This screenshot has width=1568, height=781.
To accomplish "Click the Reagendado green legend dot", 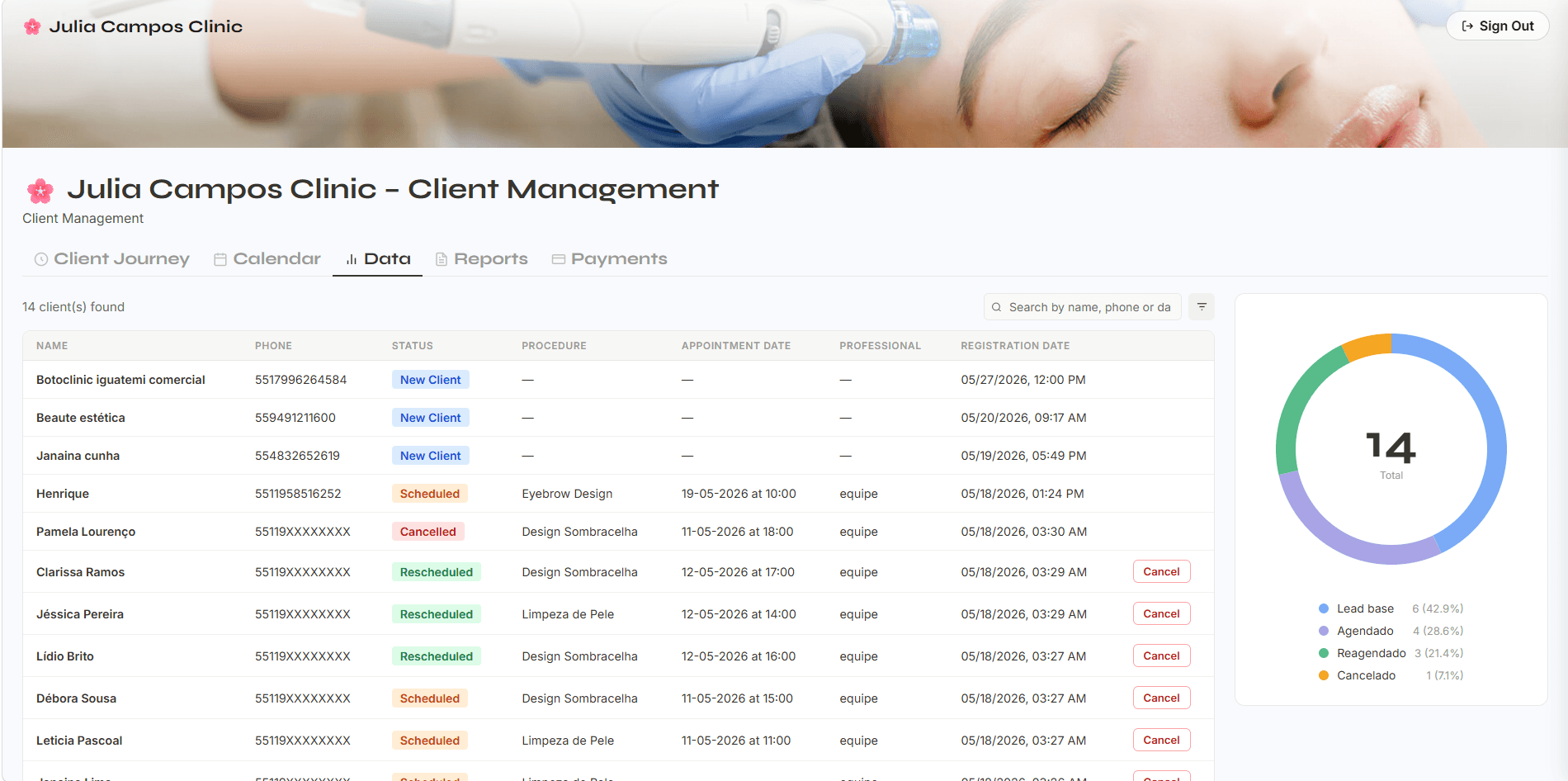I will (1324, 653).
